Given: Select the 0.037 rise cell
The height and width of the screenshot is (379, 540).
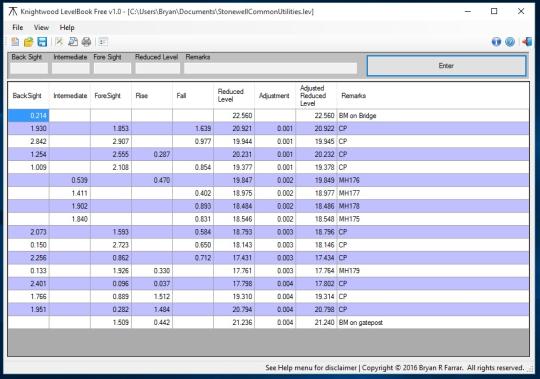Looking at the screenshot, I should pos(152,283).
